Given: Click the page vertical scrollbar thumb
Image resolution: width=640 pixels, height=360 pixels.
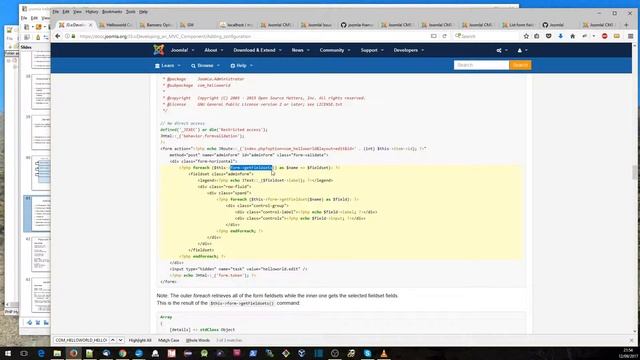Looking at the screenshot, I should 635,172.
